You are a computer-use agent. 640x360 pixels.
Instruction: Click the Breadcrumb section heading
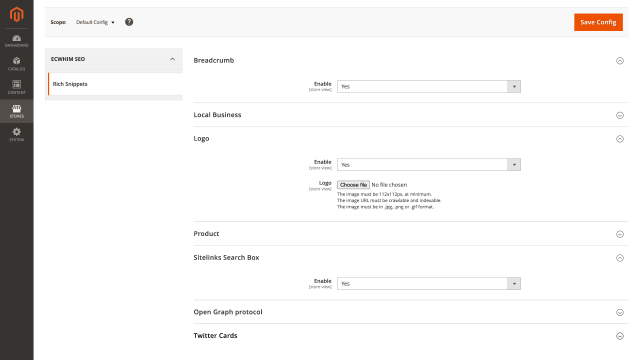pos(214,60)
